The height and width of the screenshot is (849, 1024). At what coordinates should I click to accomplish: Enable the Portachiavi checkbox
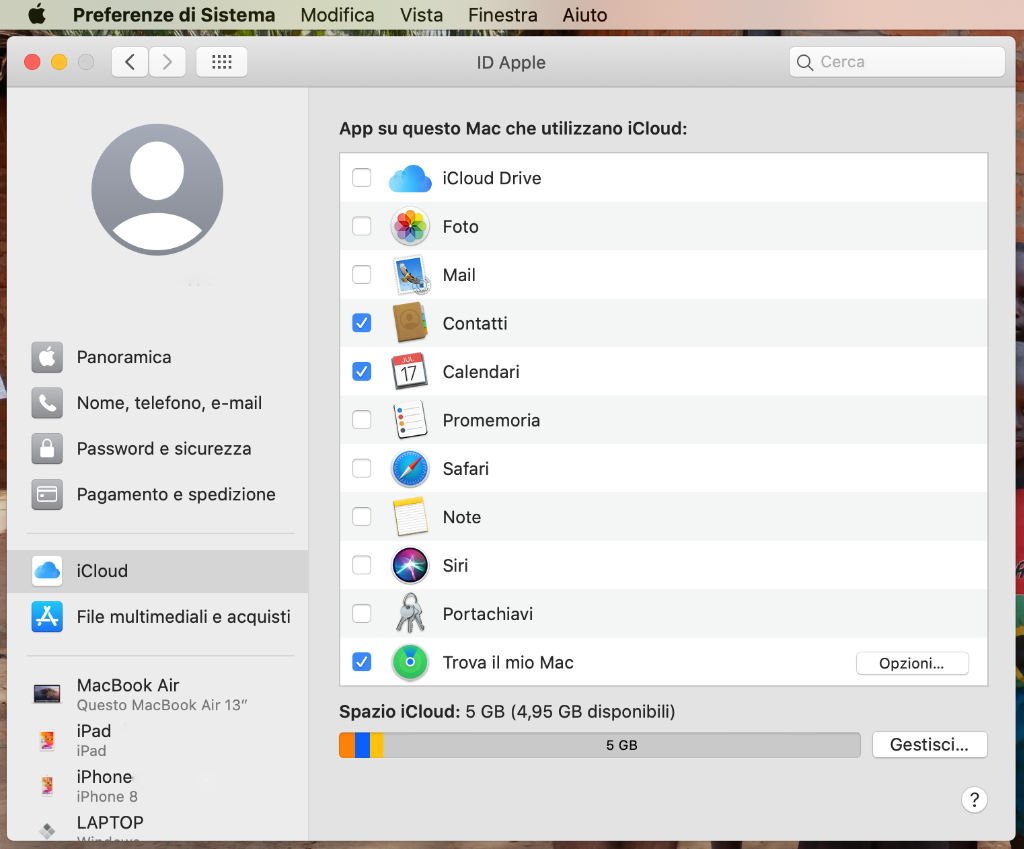pyautogui.click(x=362, y=613)
